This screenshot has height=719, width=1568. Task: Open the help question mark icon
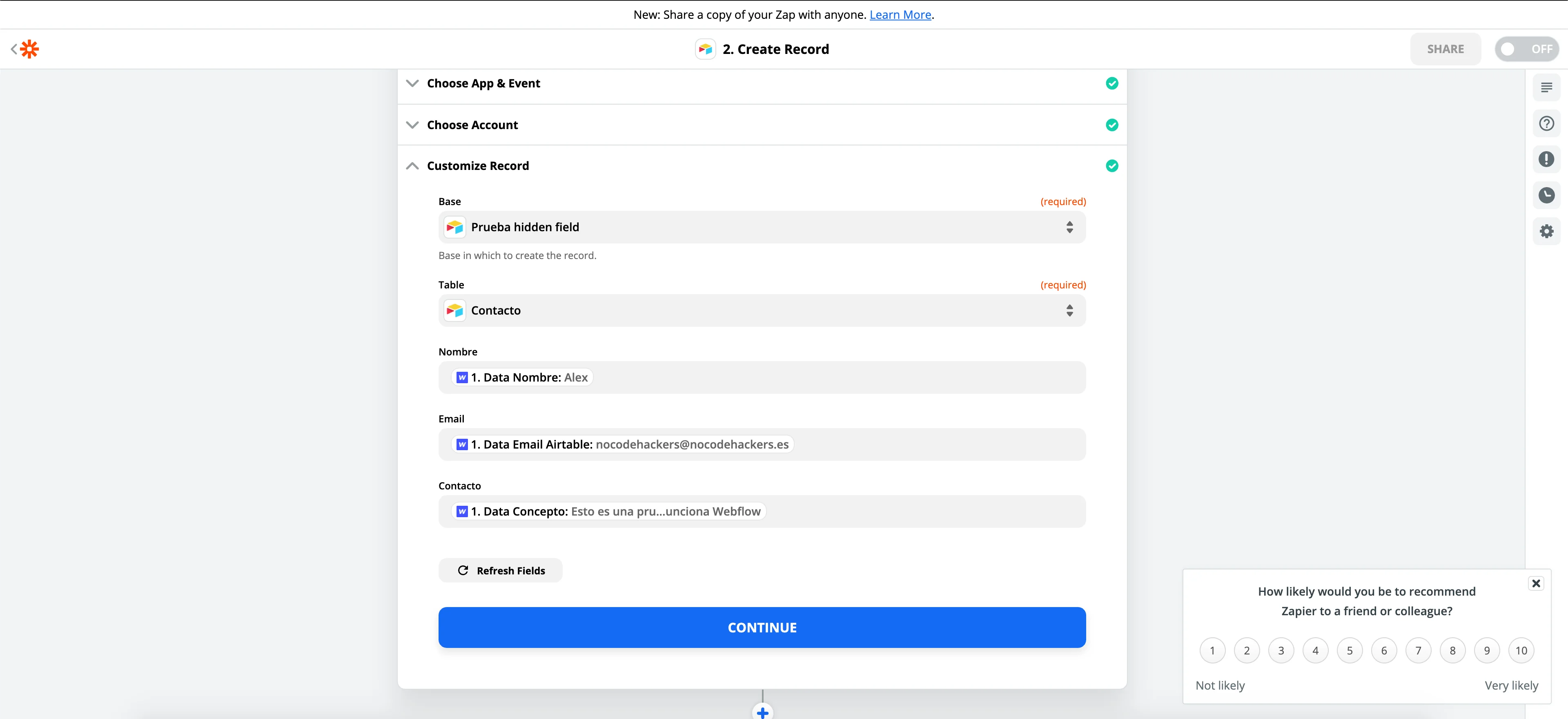[1546, 124]
